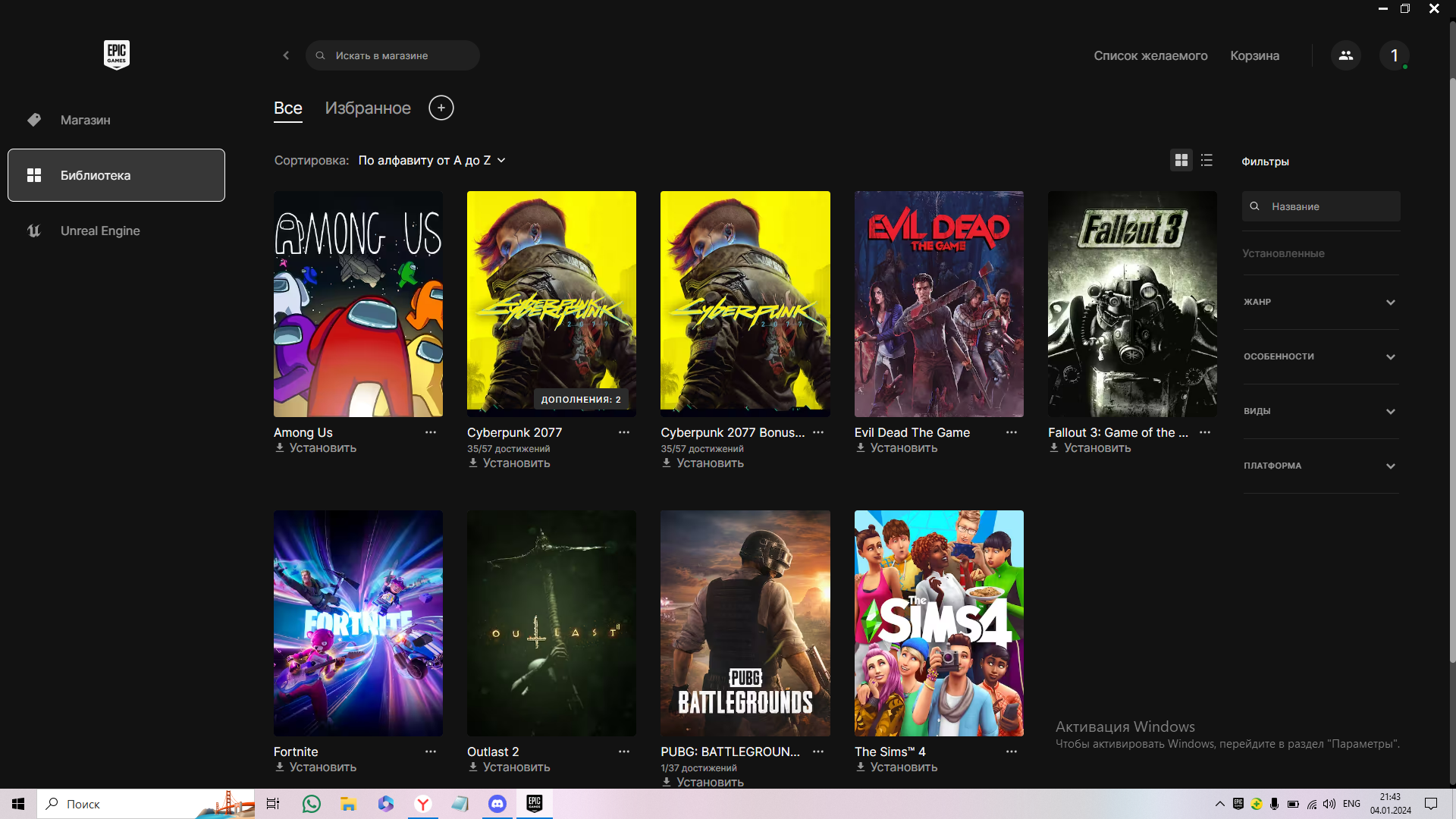
Task: Open PUBG: BATTLEGROUNDS options menu
Action: (x=818, y=752)
